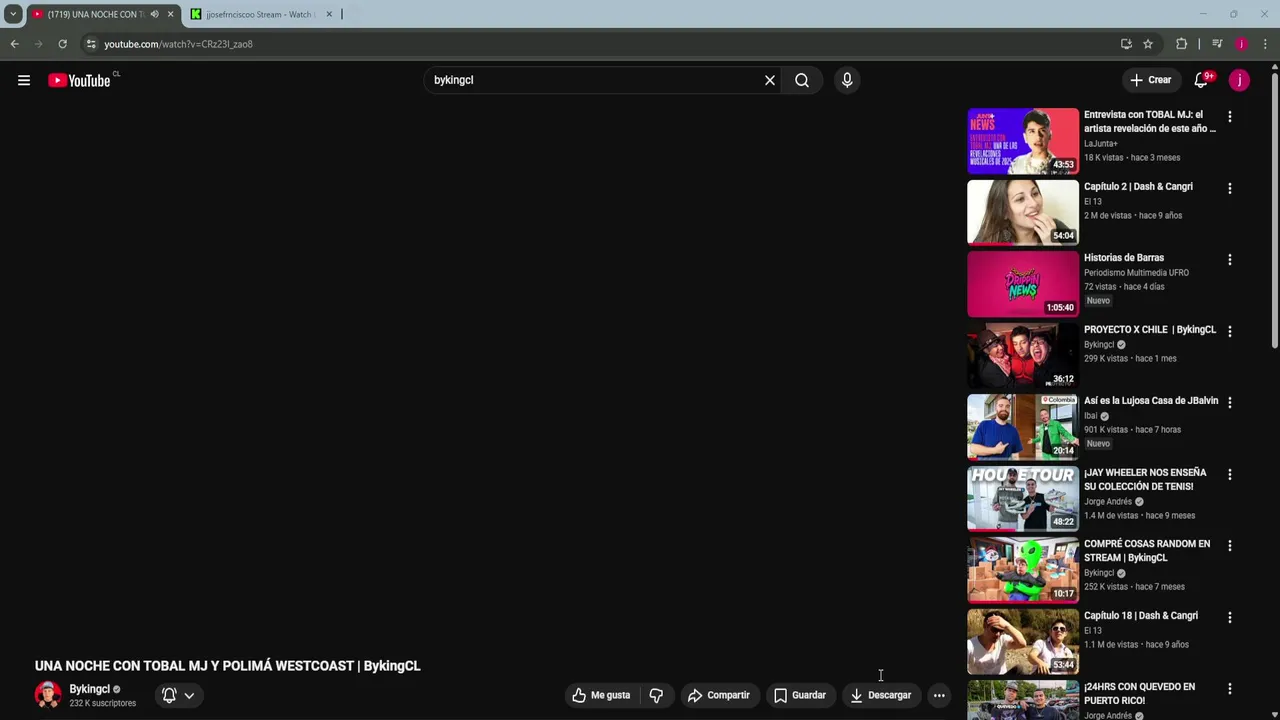This screenshot has width=1280, height=720.
Task: Open Chrome three-dot menu
Action: point(1265,44)
